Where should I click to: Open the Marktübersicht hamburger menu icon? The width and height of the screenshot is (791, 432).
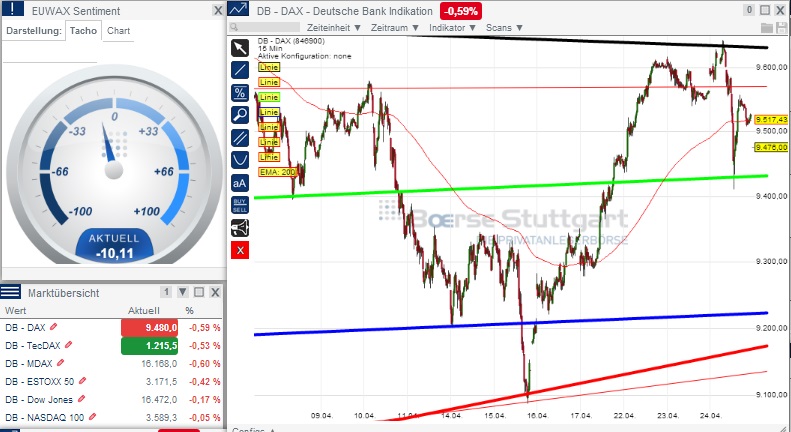click(11, 292)
